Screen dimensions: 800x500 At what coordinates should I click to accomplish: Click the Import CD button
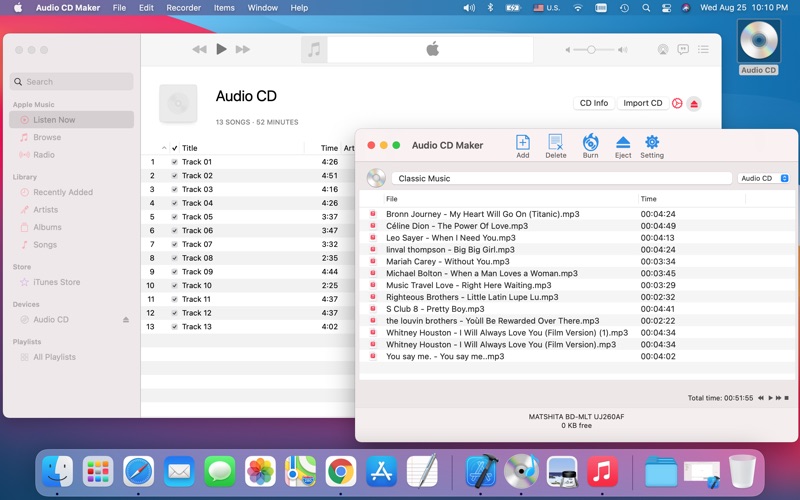[642, 103]
